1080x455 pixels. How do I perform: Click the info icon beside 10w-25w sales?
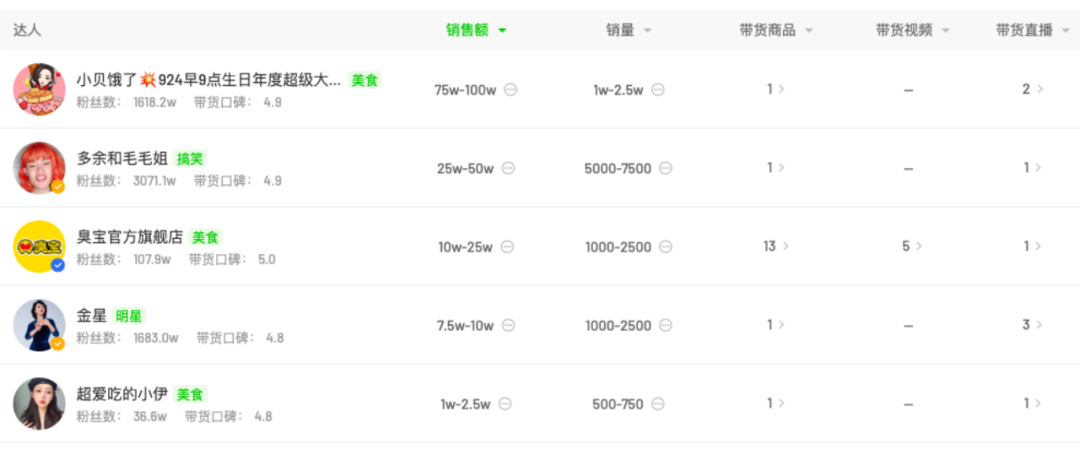(508, 247)
